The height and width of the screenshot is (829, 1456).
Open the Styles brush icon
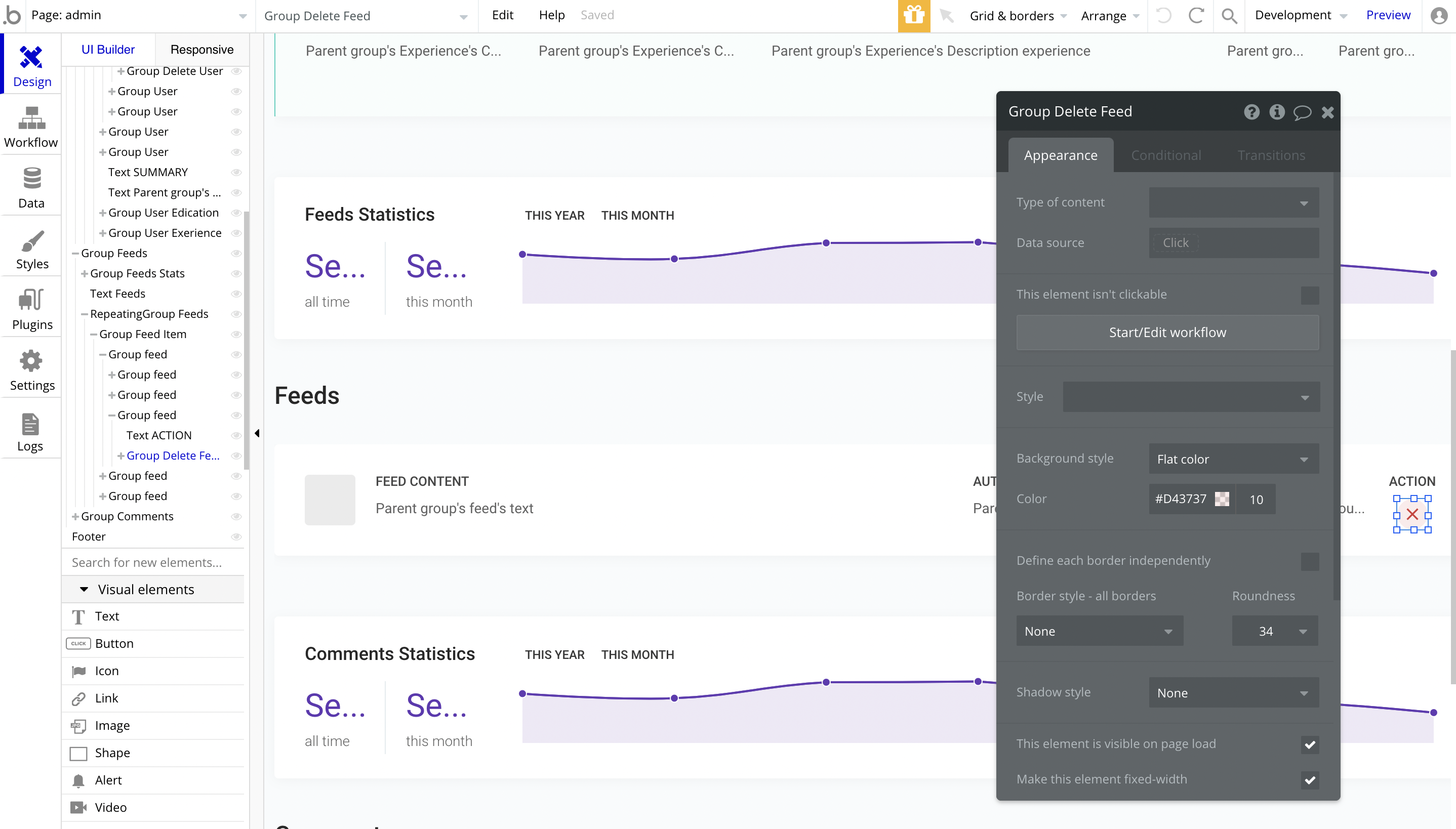coord(31,241)
